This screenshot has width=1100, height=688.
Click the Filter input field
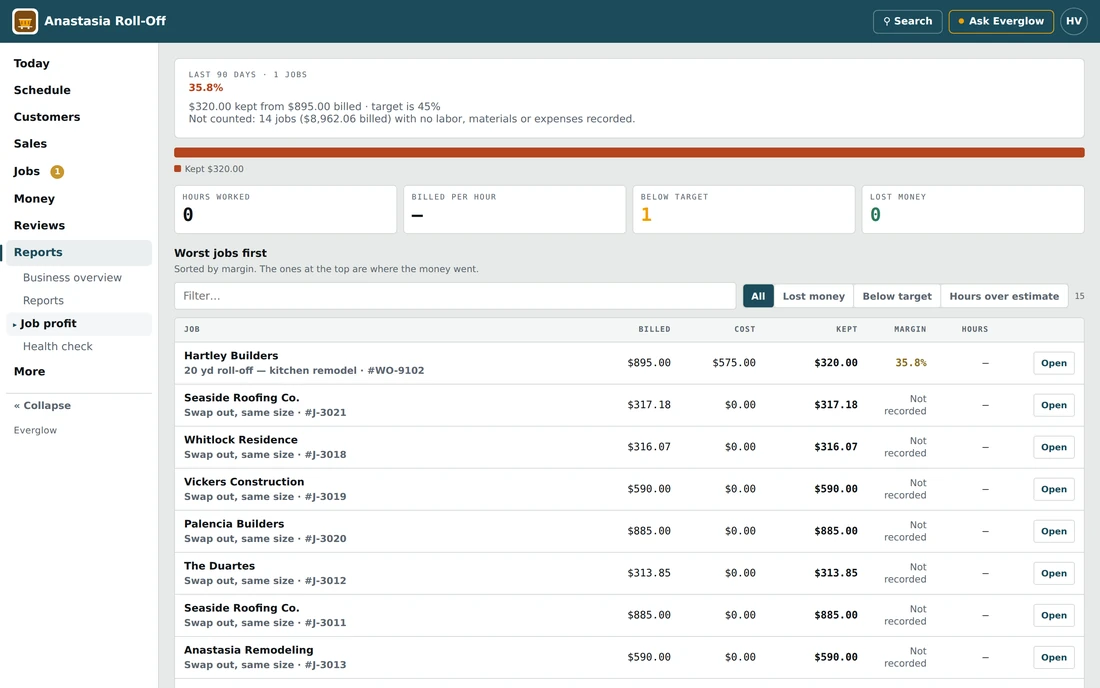455,296
